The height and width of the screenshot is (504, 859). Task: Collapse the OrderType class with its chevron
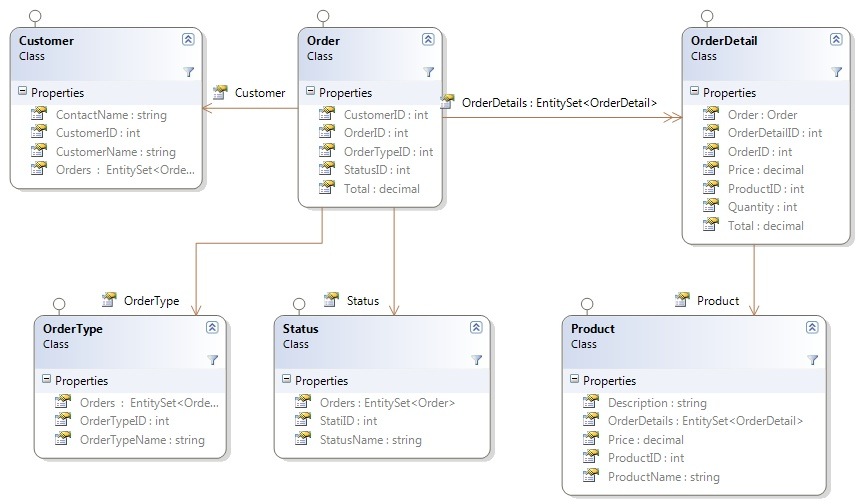pyautogui.click(x=212, y=328)
